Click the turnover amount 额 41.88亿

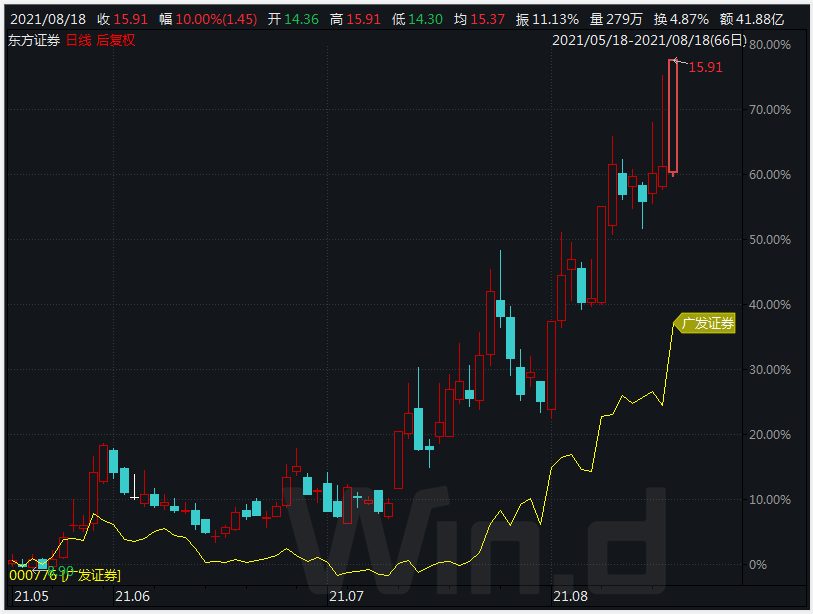click(752, 20)
